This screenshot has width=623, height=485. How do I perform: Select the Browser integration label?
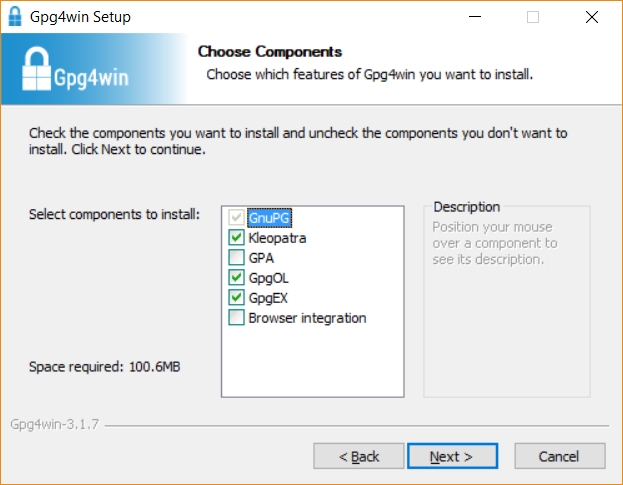tap(307, 318)
